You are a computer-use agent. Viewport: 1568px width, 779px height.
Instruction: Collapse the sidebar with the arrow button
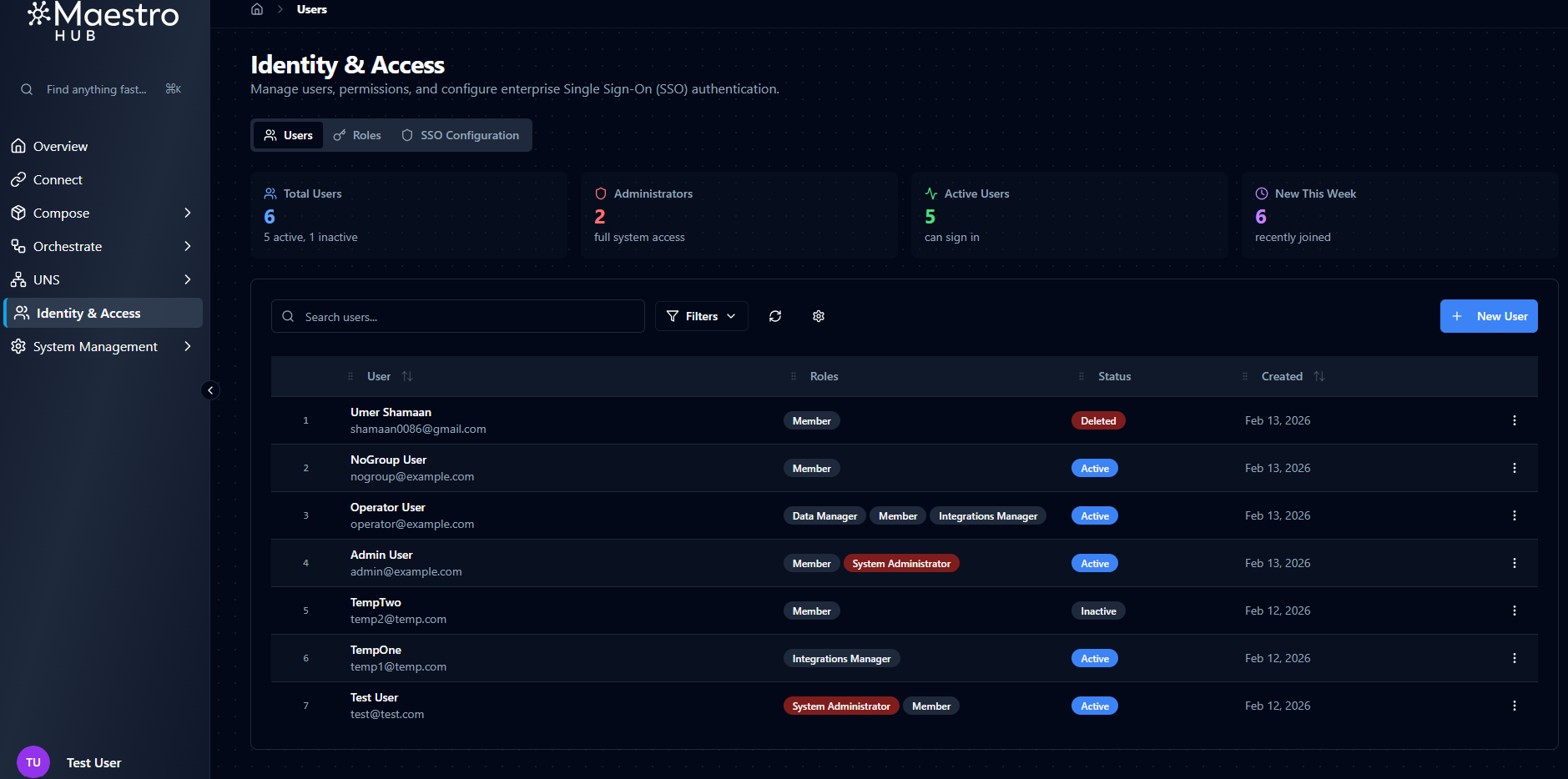210,390
